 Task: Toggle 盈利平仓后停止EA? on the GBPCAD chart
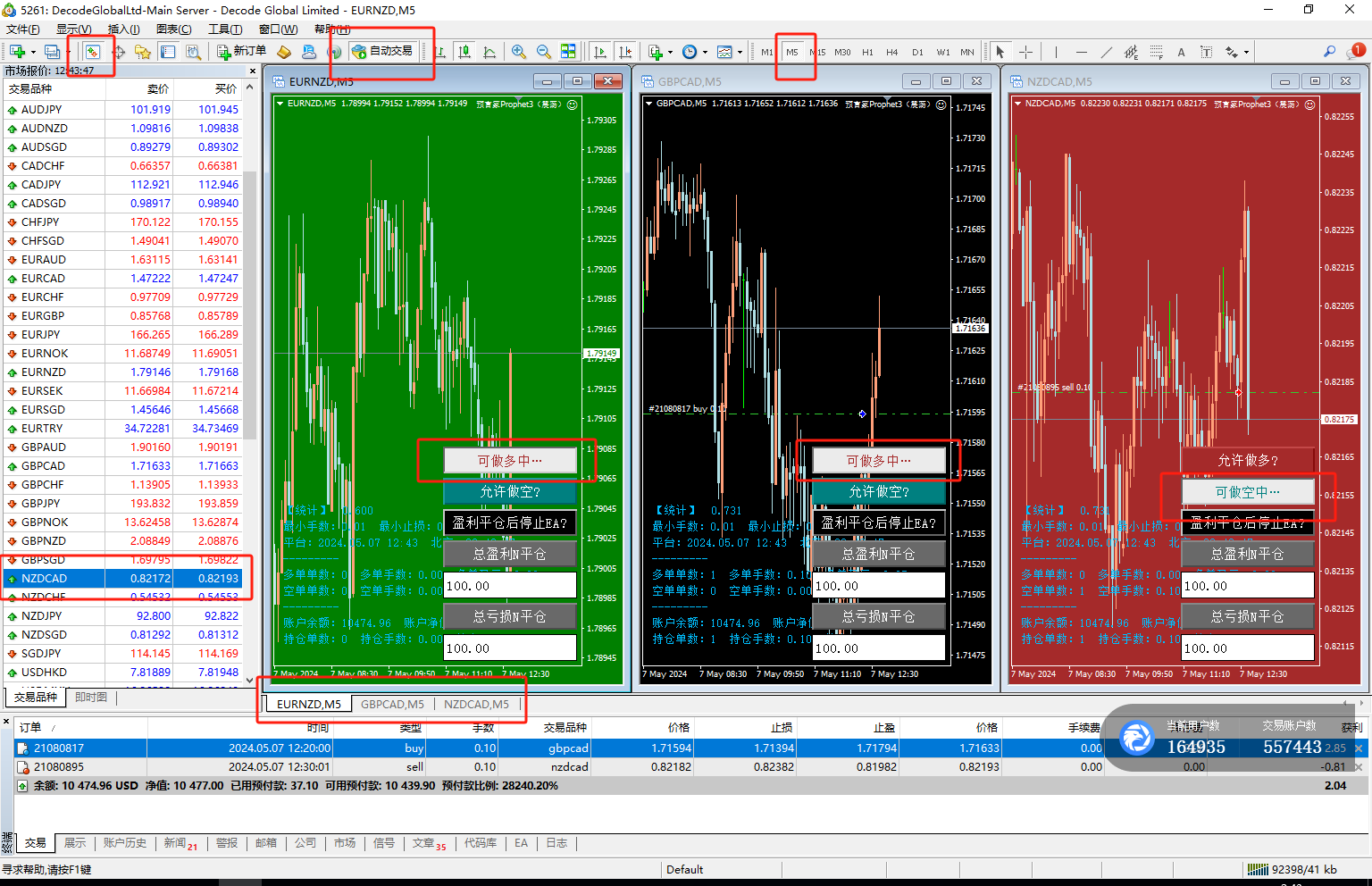[x=878, y=522]
